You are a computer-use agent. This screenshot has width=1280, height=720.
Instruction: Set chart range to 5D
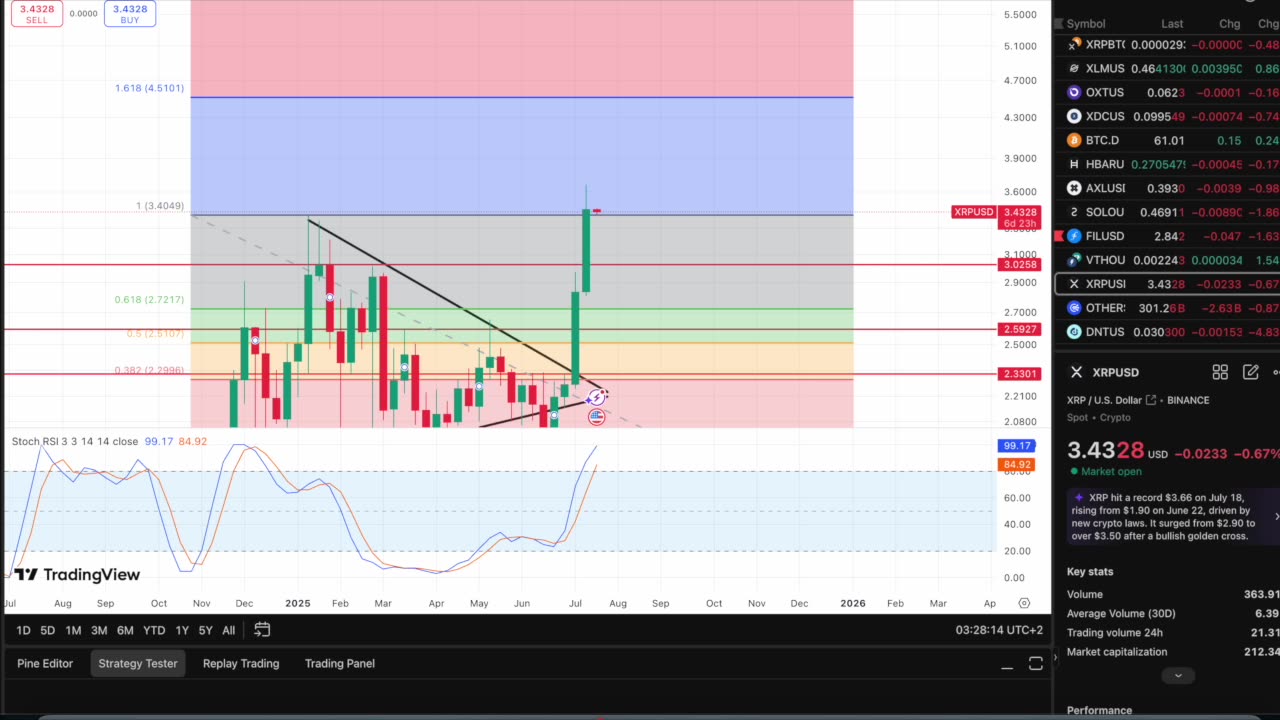pos(47,630)
